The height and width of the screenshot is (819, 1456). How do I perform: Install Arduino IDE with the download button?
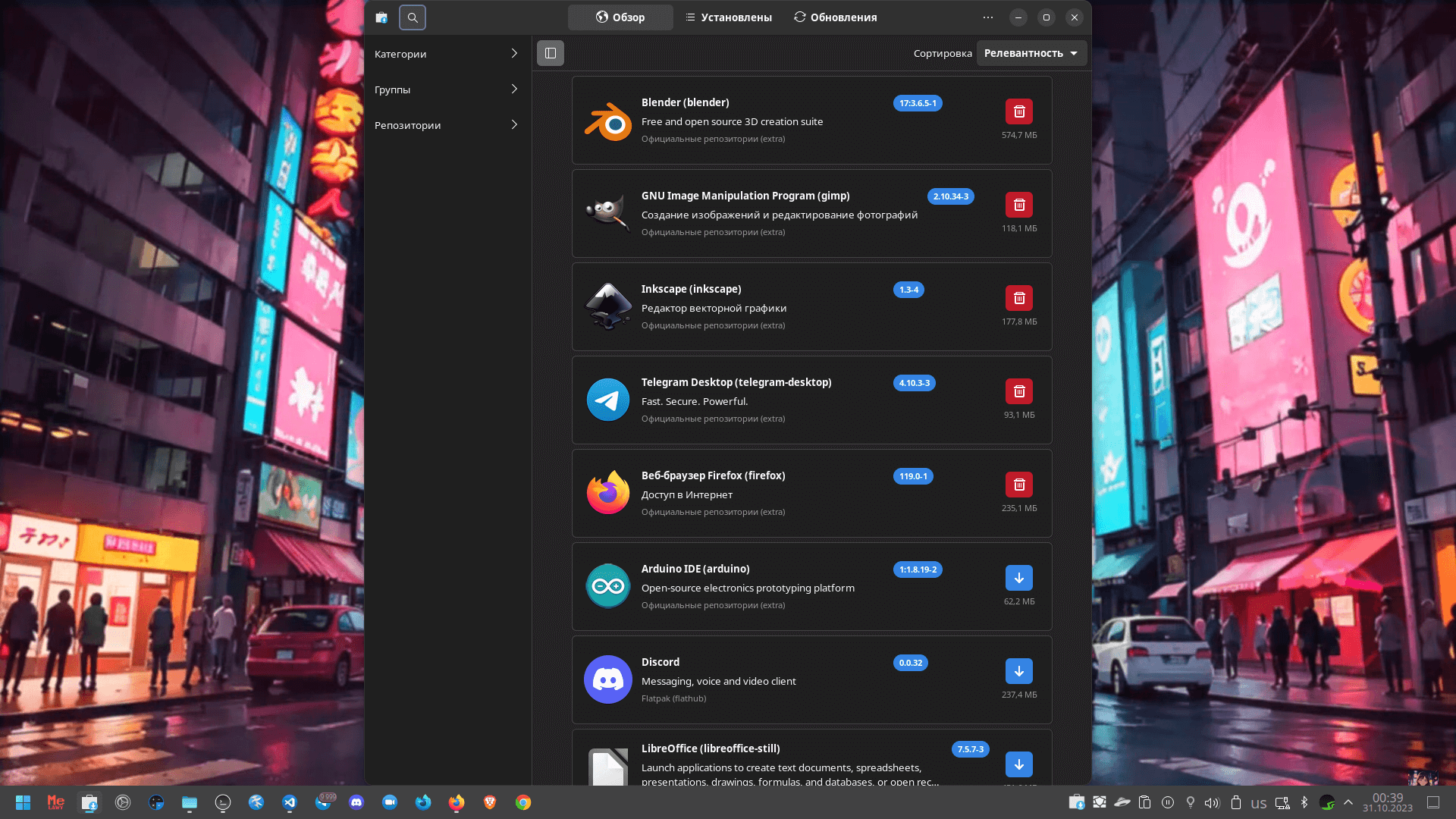pyautogui.click(x=1019, y=577)
